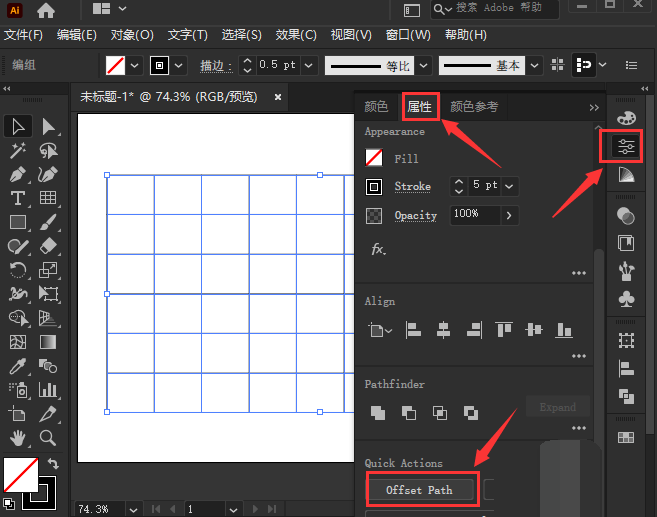
Task: Select the Free Transform tool
Action: (48, 294)
